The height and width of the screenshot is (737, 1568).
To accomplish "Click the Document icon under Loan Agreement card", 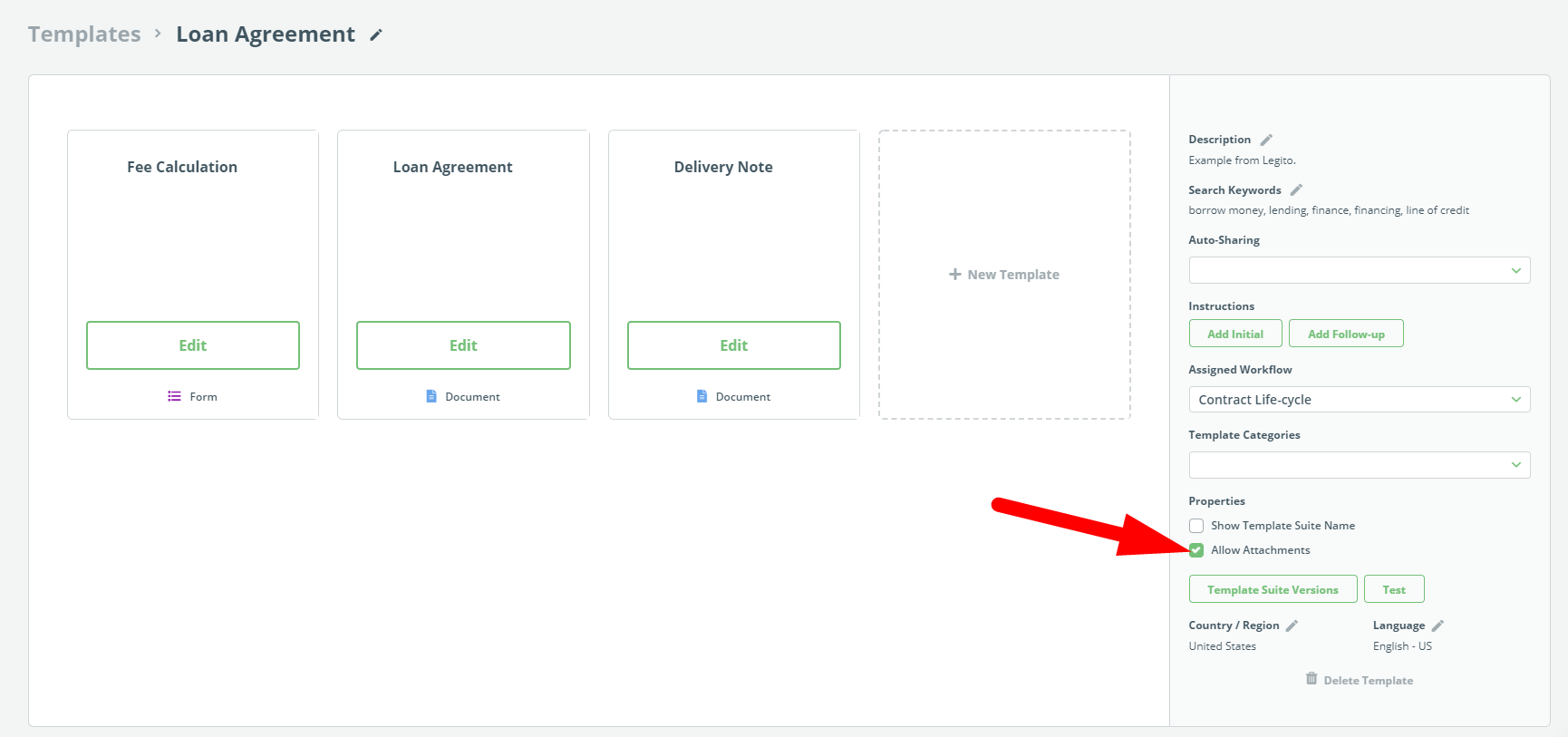I will pos(431,396).
